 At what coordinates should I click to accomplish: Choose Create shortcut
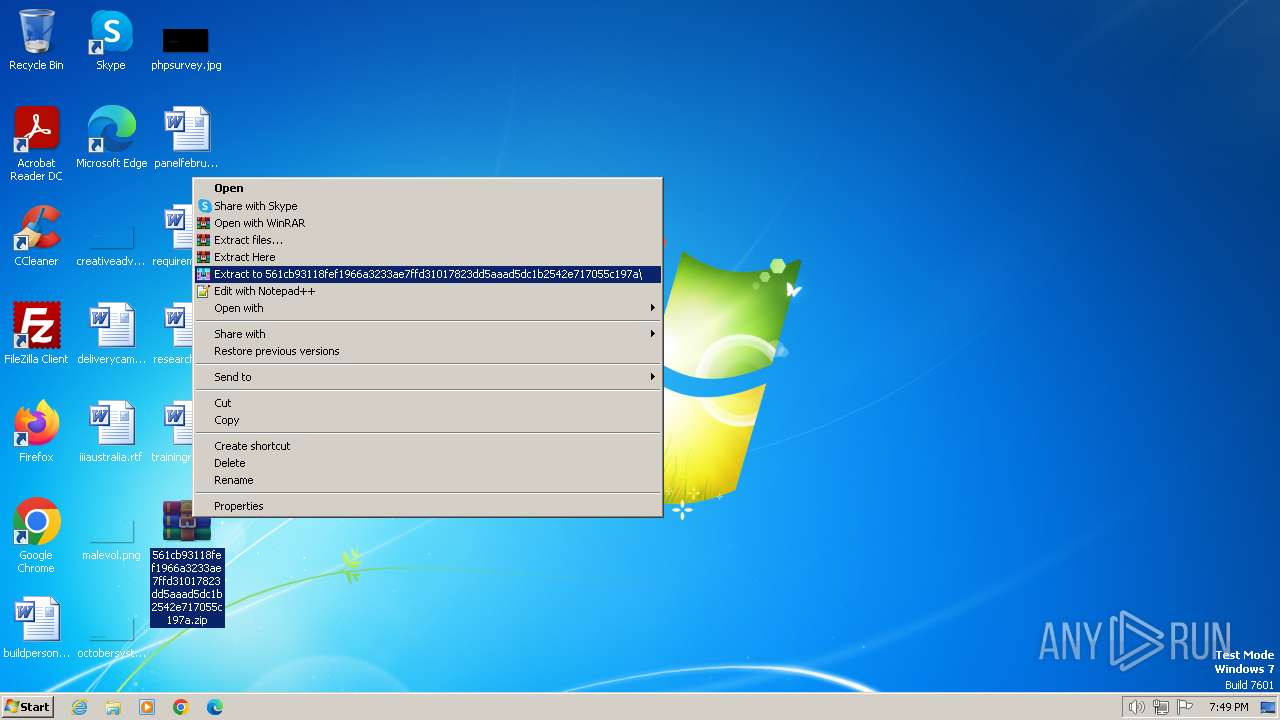tap(428, 446)
